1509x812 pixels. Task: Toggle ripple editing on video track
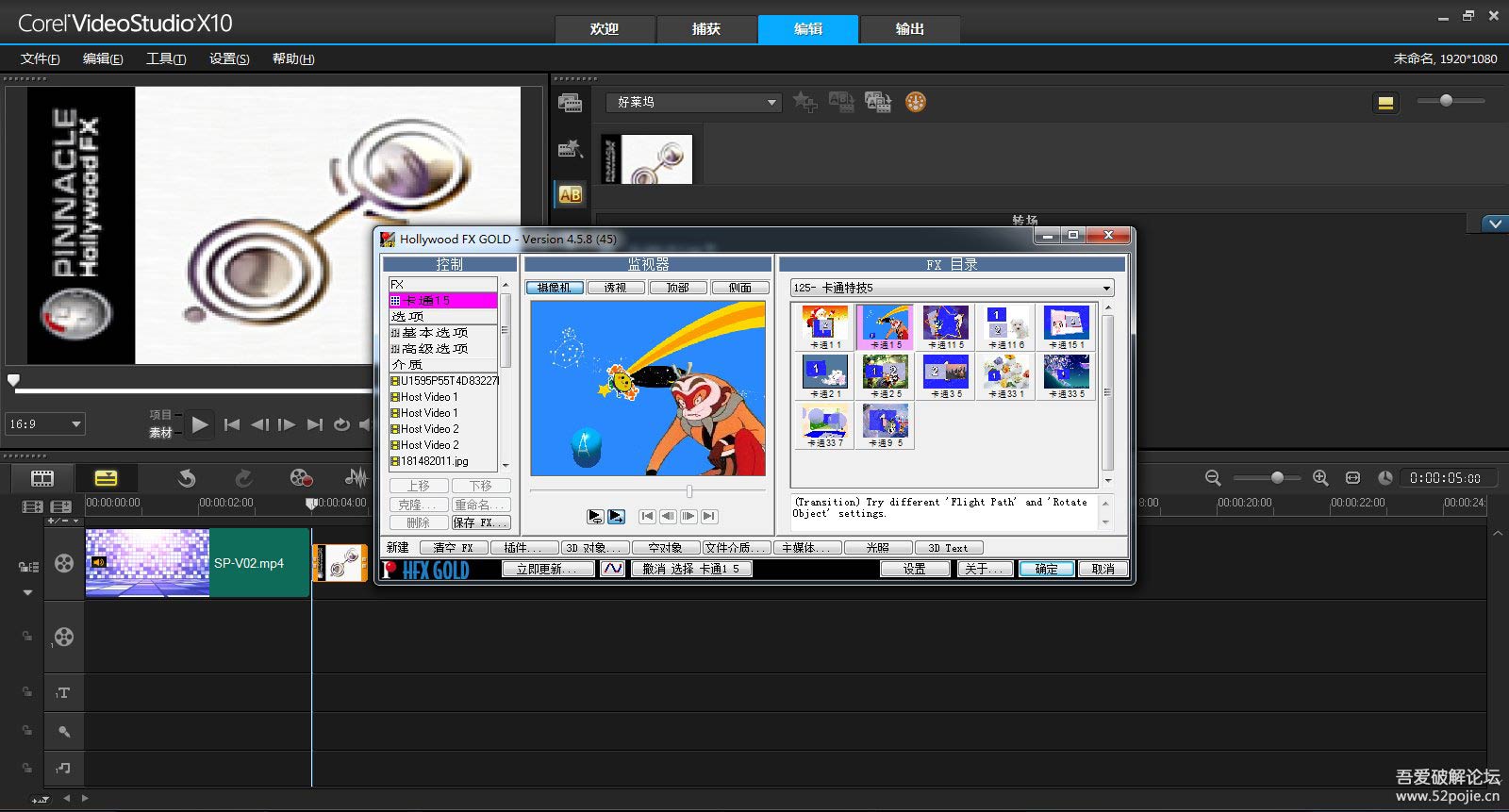coord(28,567)
